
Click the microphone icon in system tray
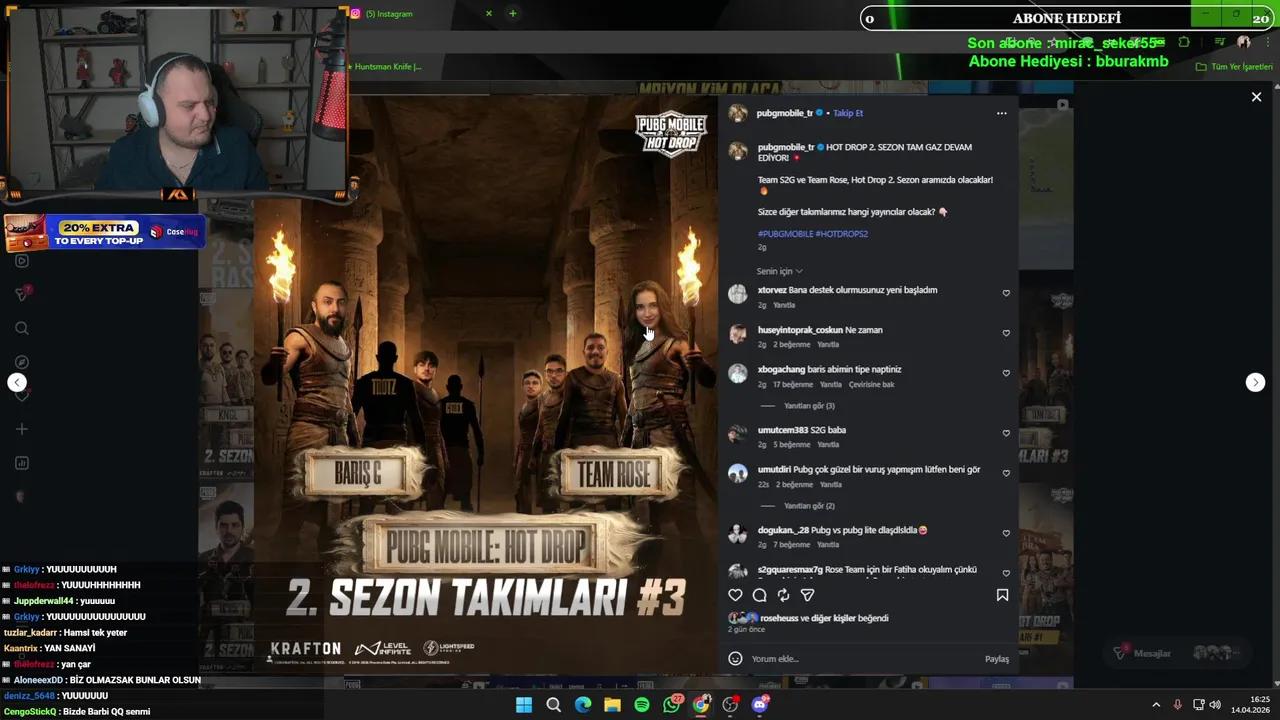(x=1177, y=705)
